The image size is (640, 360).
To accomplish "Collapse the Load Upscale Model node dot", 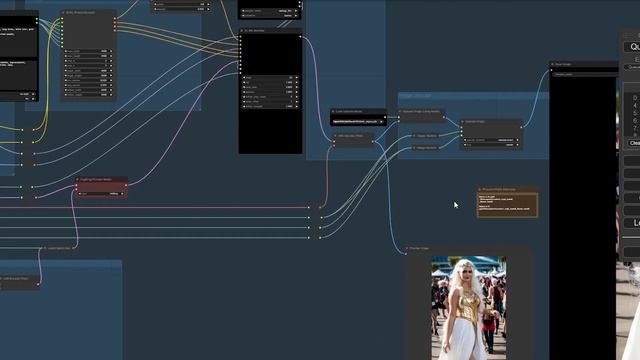I will pyautogui.click(x=333, y=111).
